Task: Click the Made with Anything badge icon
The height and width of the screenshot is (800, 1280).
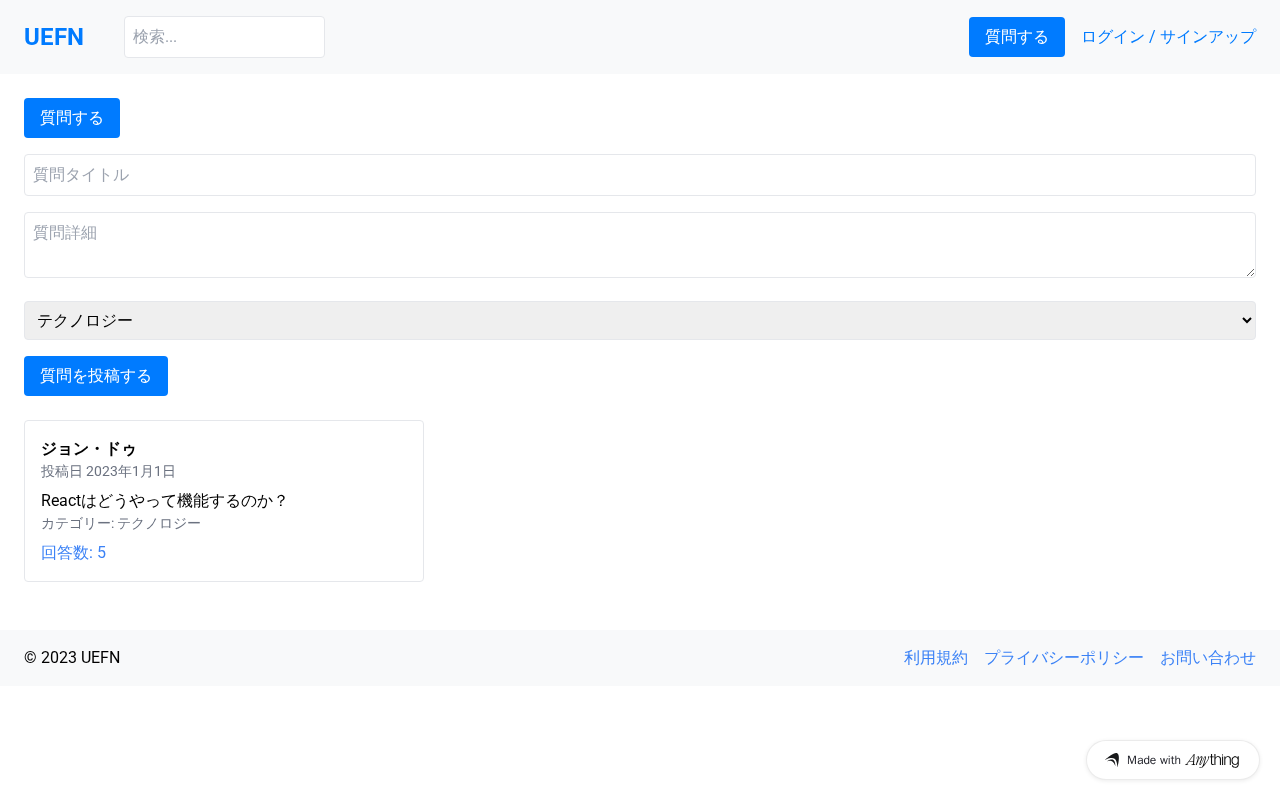Action: (1112, 760)
